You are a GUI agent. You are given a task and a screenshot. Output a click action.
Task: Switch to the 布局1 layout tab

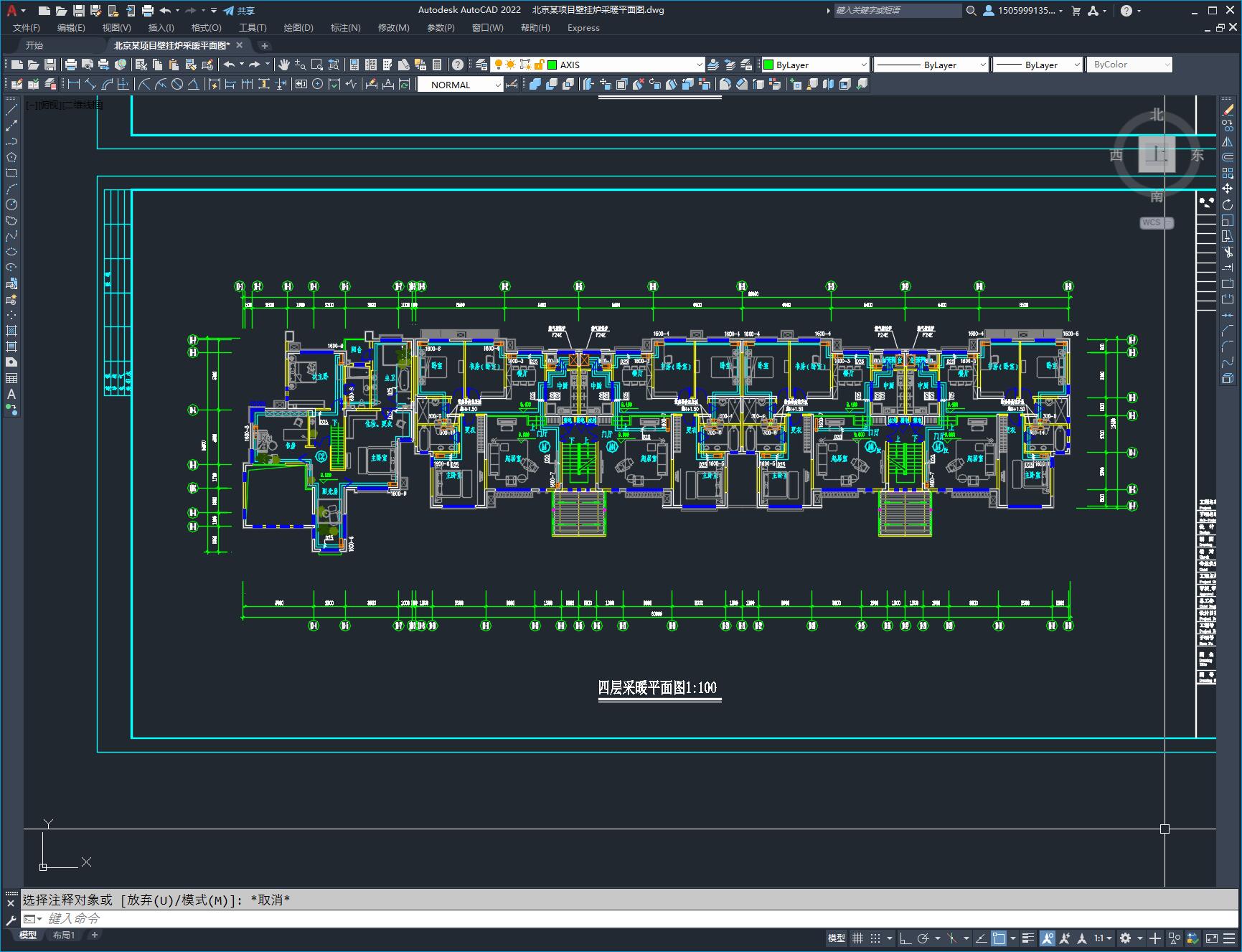pyautogui.click(x=64, y=935)
